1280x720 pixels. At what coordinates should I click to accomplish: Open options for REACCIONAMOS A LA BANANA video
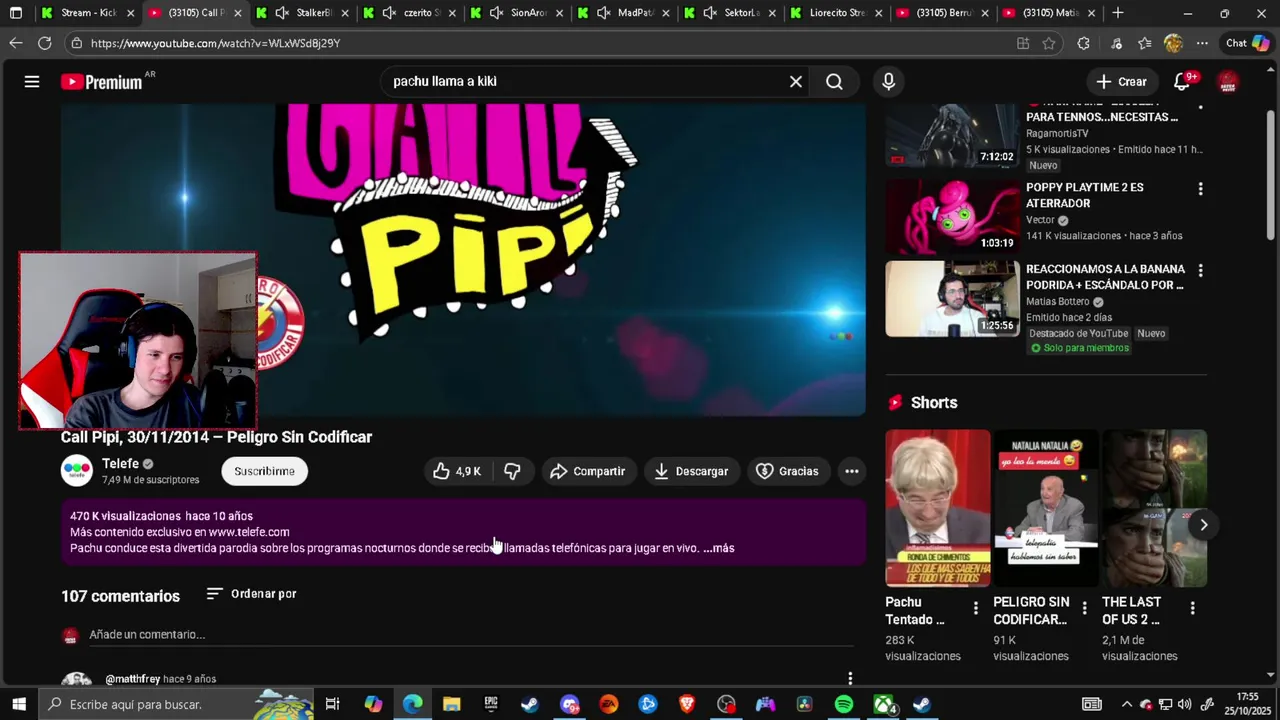pos(1200,271)
